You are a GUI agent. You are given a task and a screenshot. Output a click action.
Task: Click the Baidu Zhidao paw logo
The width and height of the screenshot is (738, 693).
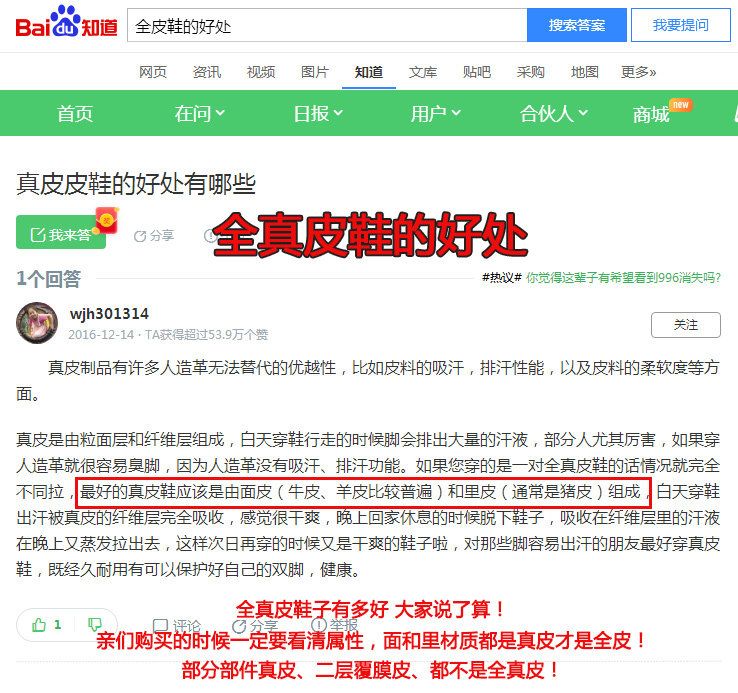[66, 22]
